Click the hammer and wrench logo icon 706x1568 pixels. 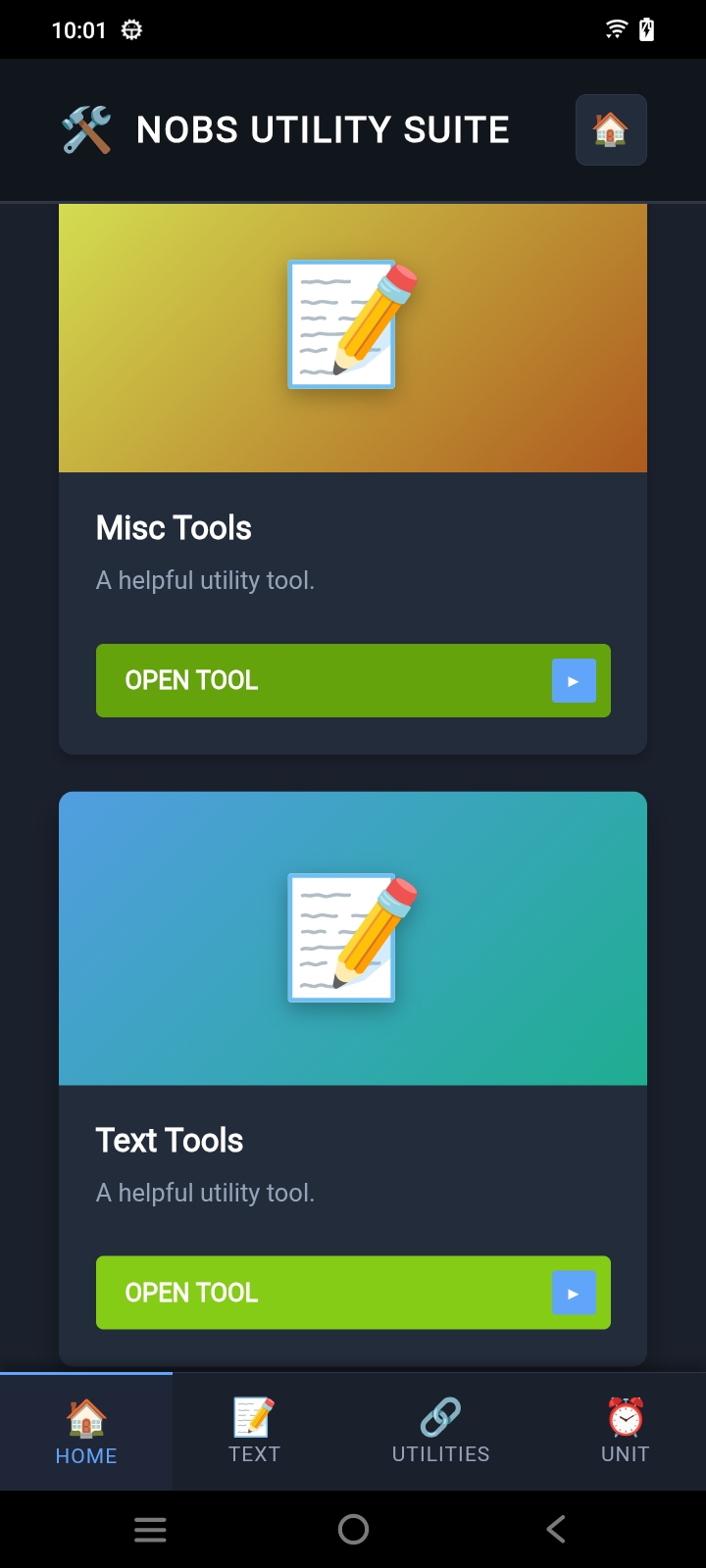click(86, 129)
